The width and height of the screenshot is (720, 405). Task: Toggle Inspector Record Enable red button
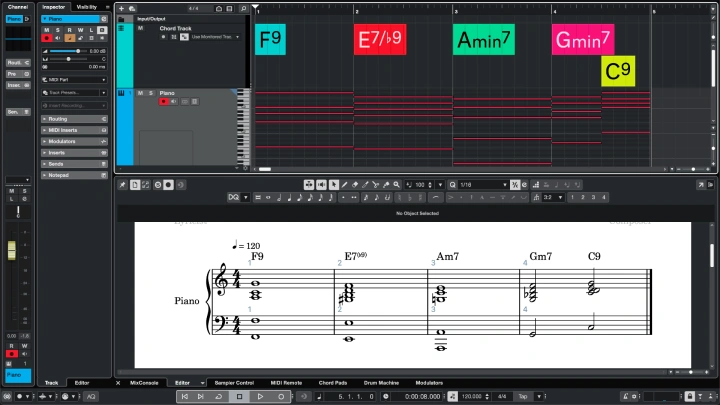click(46, 38)
